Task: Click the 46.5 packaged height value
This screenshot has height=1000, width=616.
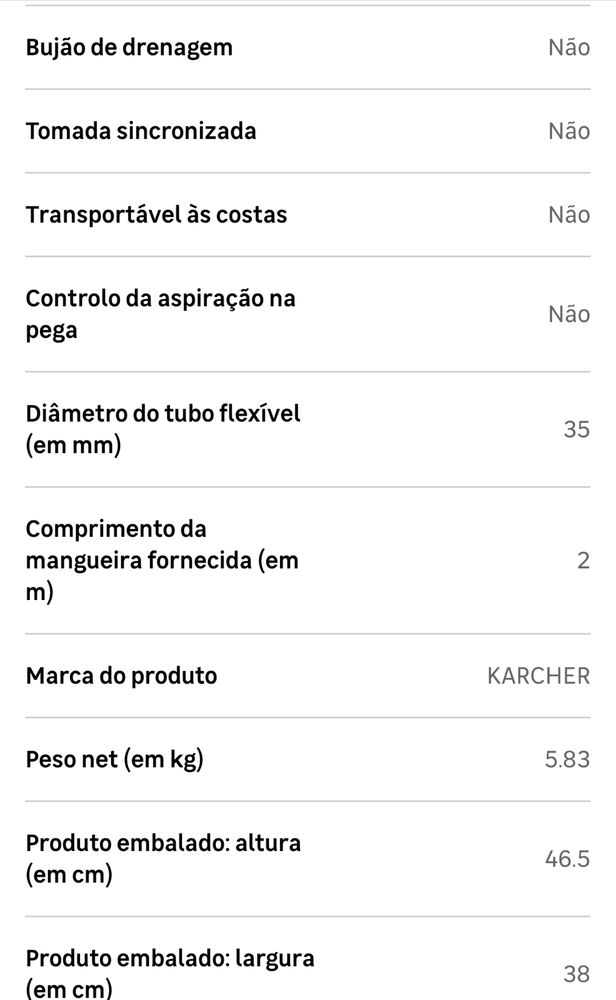Action: pos(567,859)
